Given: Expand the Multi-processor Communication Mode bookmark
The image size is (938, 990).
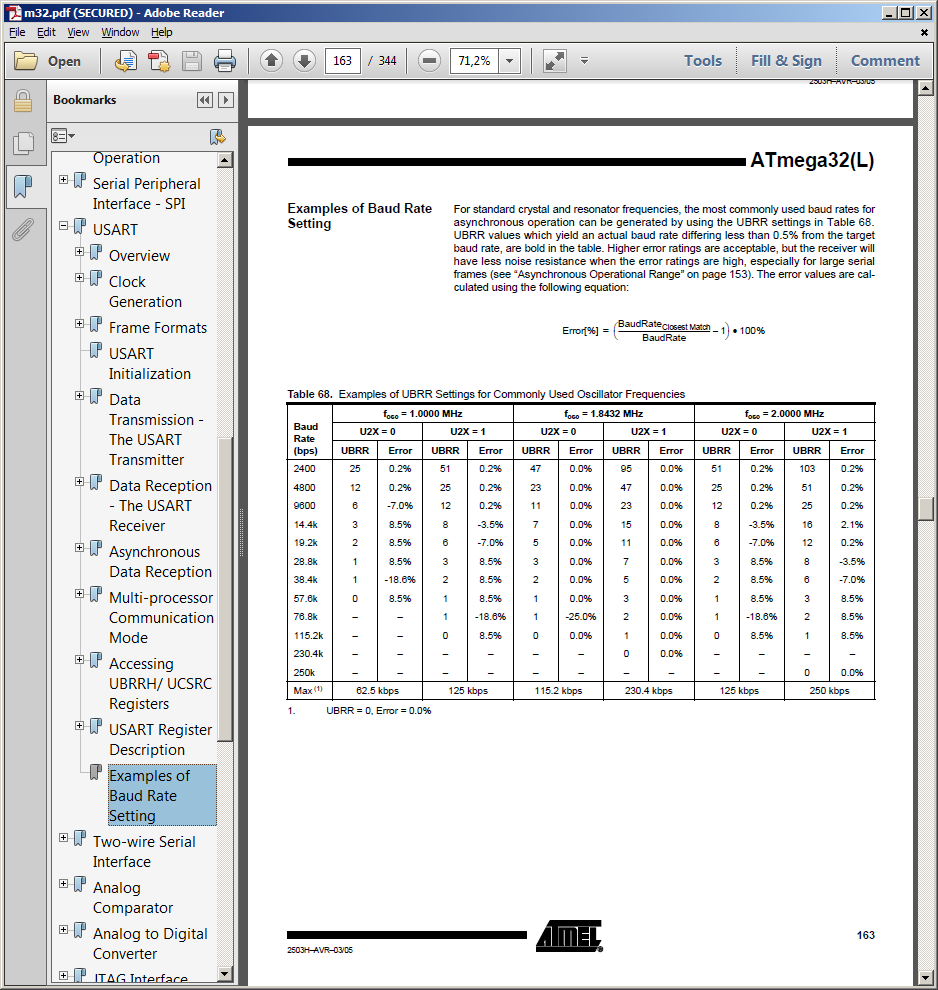Looking at the screenshot, I should click(x=80, y=593).
